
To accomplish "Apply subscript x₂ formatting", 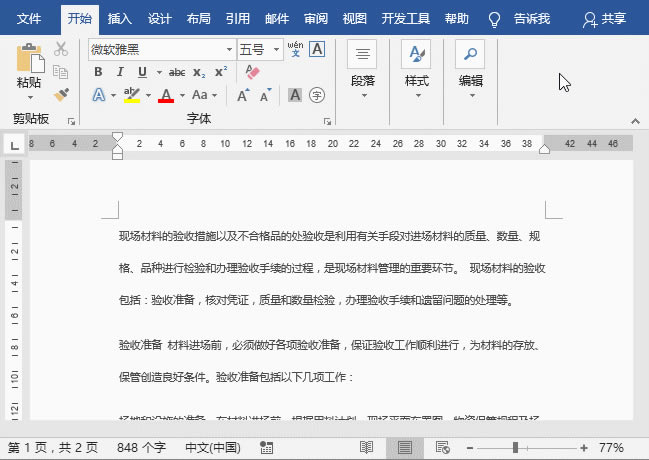I will click(x=199, y=72).
